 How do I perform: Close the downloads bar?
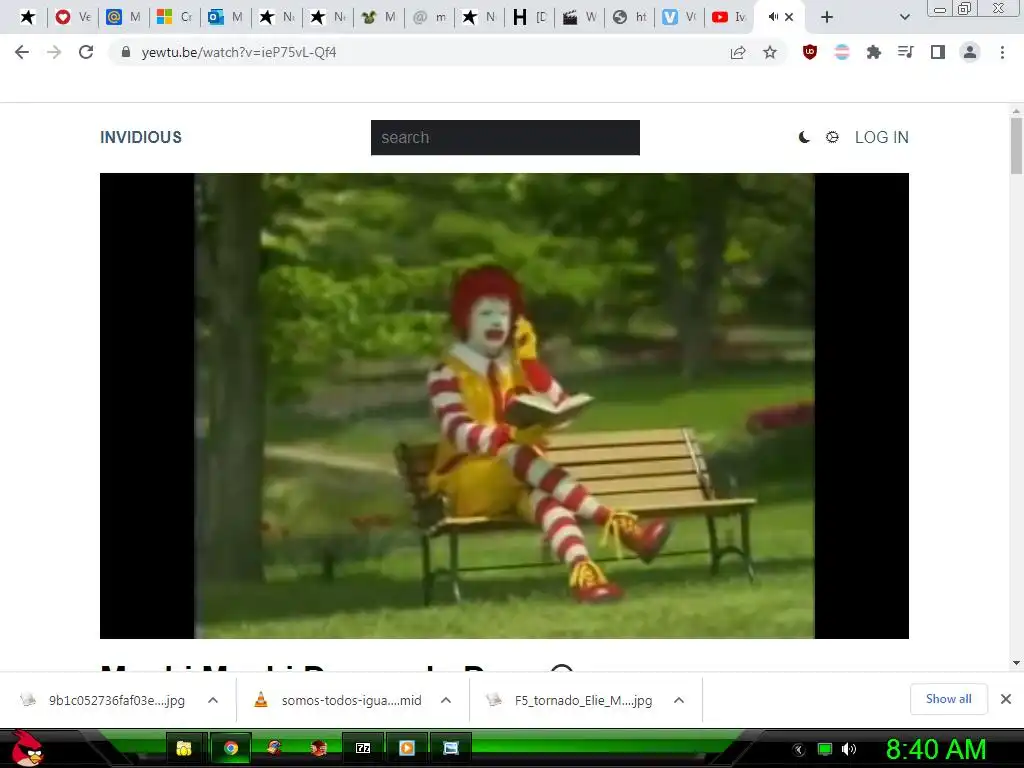pyautogui.click(x=1006, y=699)
